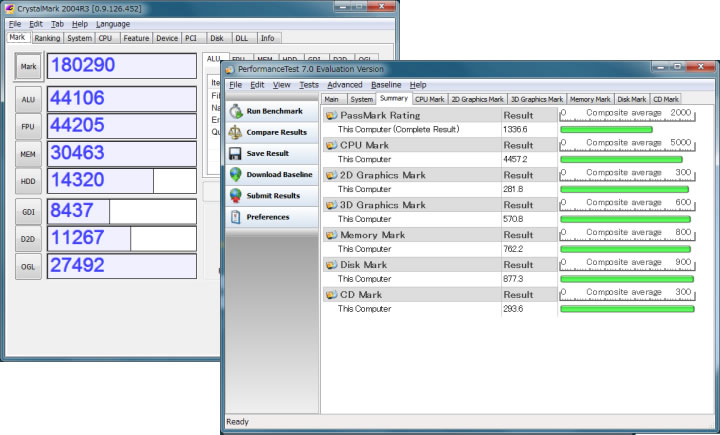Start the FPU benchmark in CrystalMark
The width and height of the screenshot is (720, 435).
28,126
